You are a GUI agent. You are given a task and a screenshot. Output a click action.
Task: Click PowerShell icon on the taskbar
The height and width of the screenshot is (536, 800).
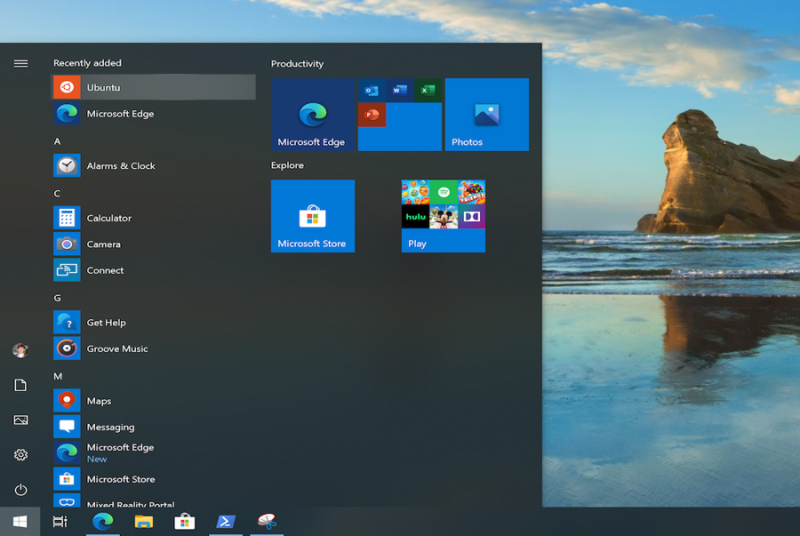coord(226,521)
